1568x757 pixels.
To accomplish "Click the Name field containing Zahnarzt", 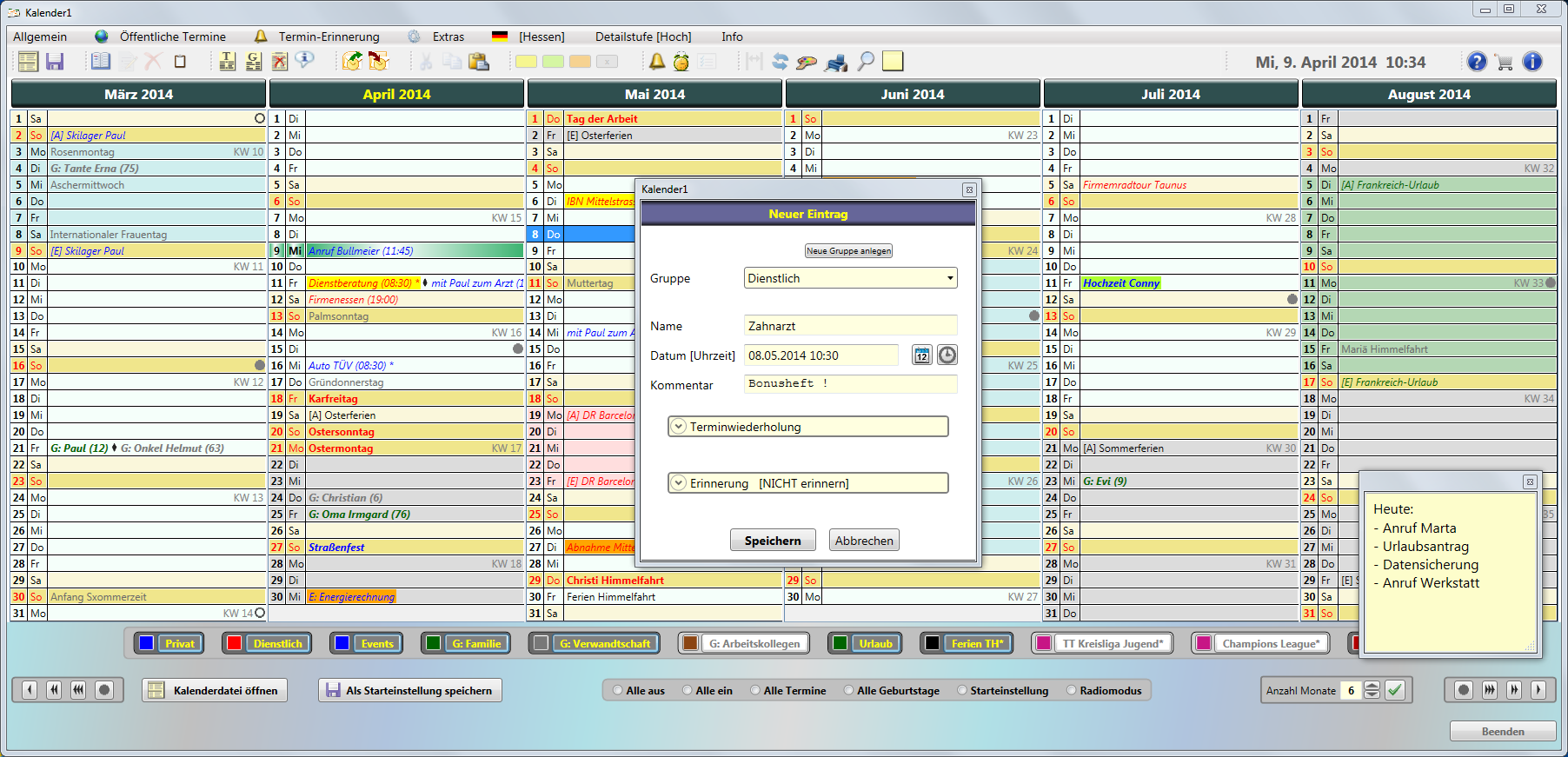I will [x=851, y=326].
